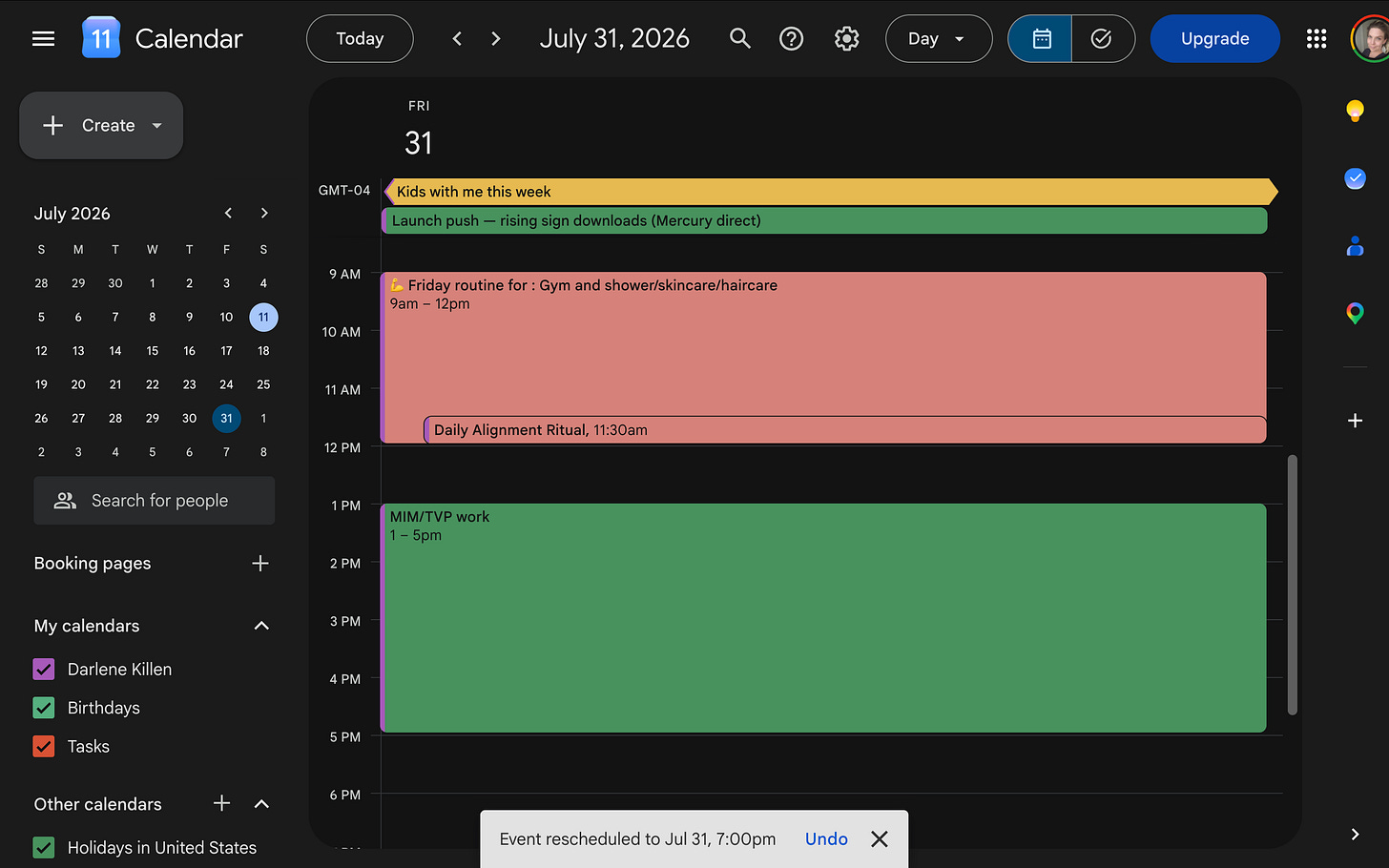Toggle Darlene Killen calendar checkbox
The image size is (1389, 868).
pos(44,670)
